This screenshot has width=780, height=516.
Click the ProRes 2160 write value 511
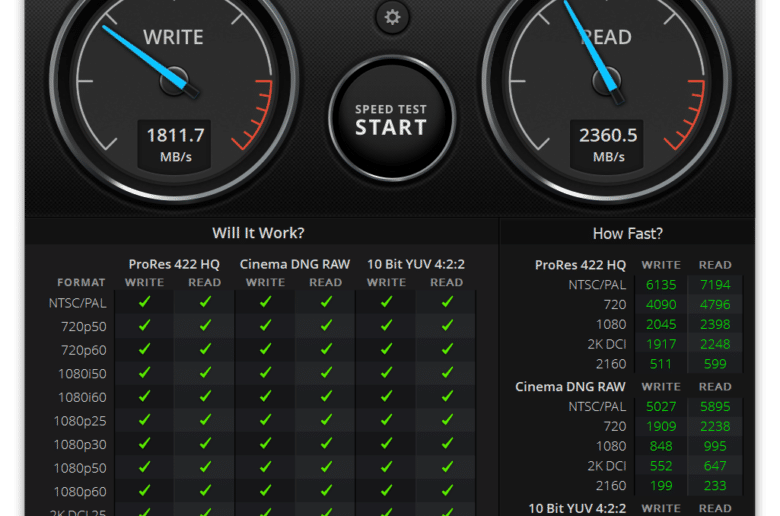point(661,364)
